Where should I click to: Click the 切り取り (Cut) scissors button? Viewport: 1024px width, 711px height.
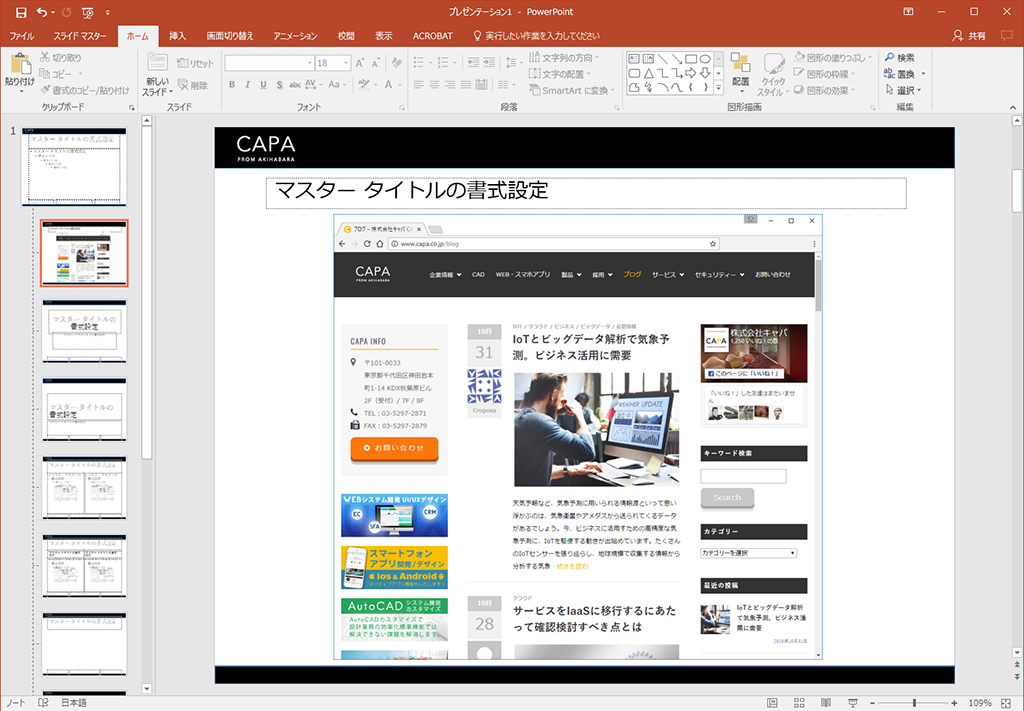pos(61,57)
